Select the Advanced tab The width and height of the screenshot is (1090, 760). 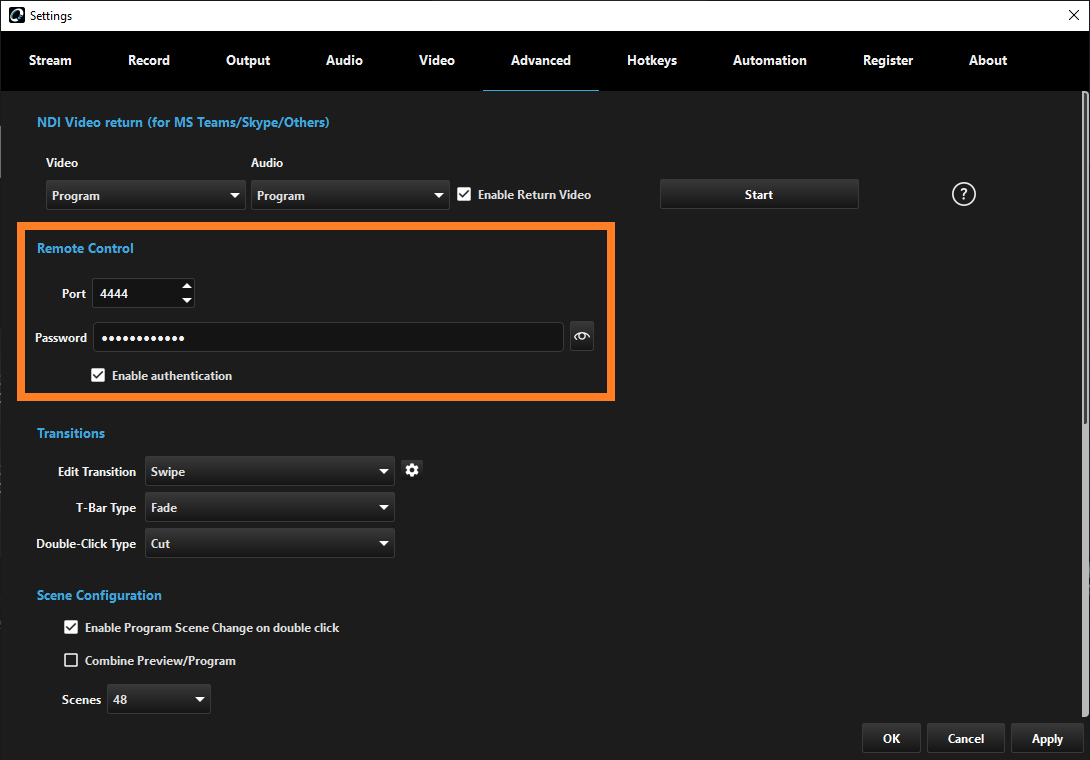[541, 60]
